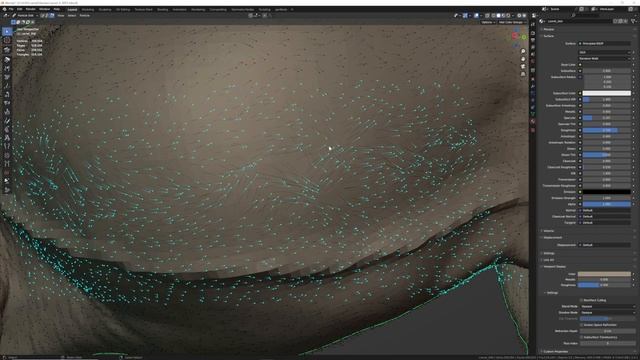Select the Select Box tool in toolbar

7,31
